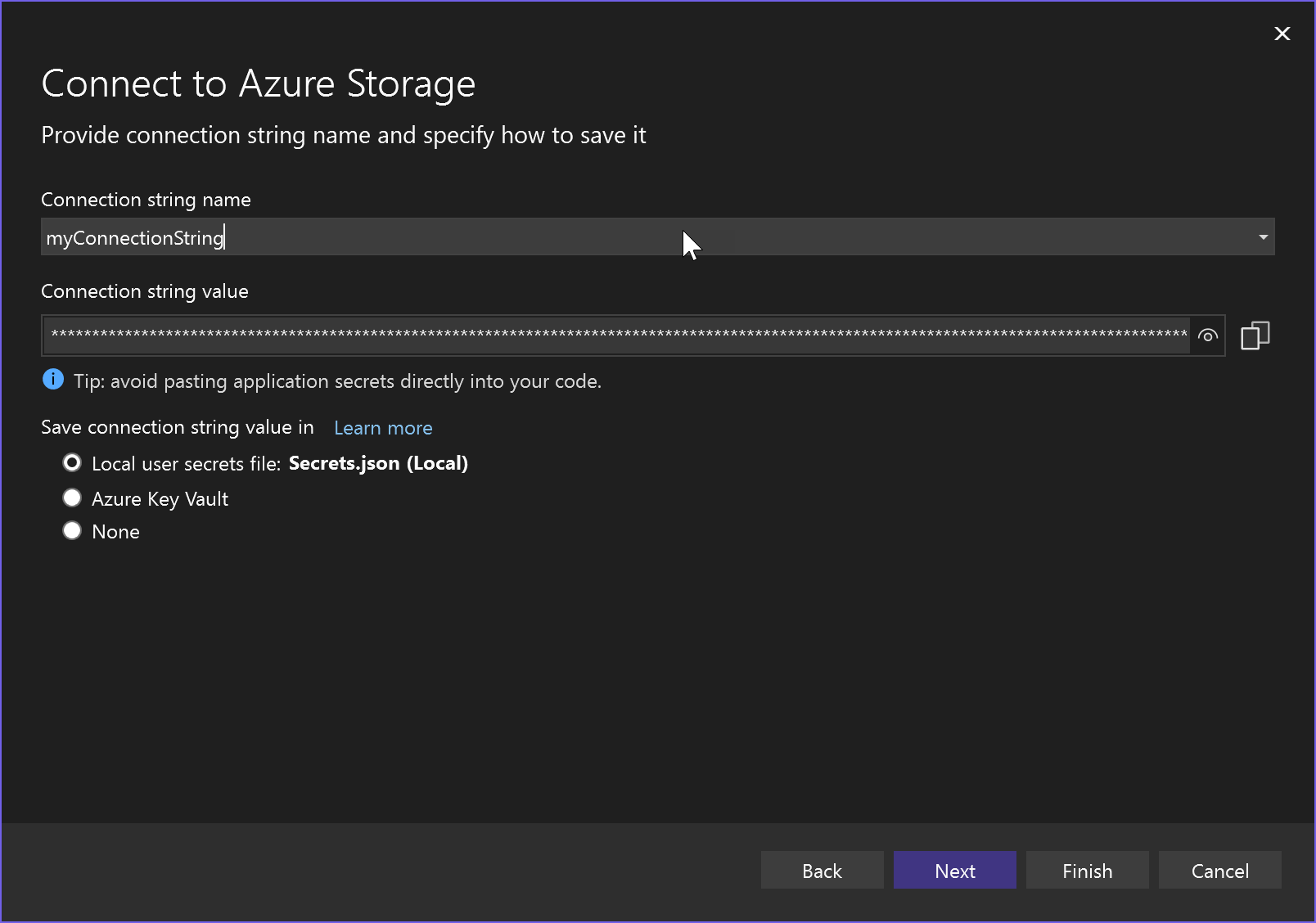
Task: Focus the masked connection string value field
Action: click(617, 335)
